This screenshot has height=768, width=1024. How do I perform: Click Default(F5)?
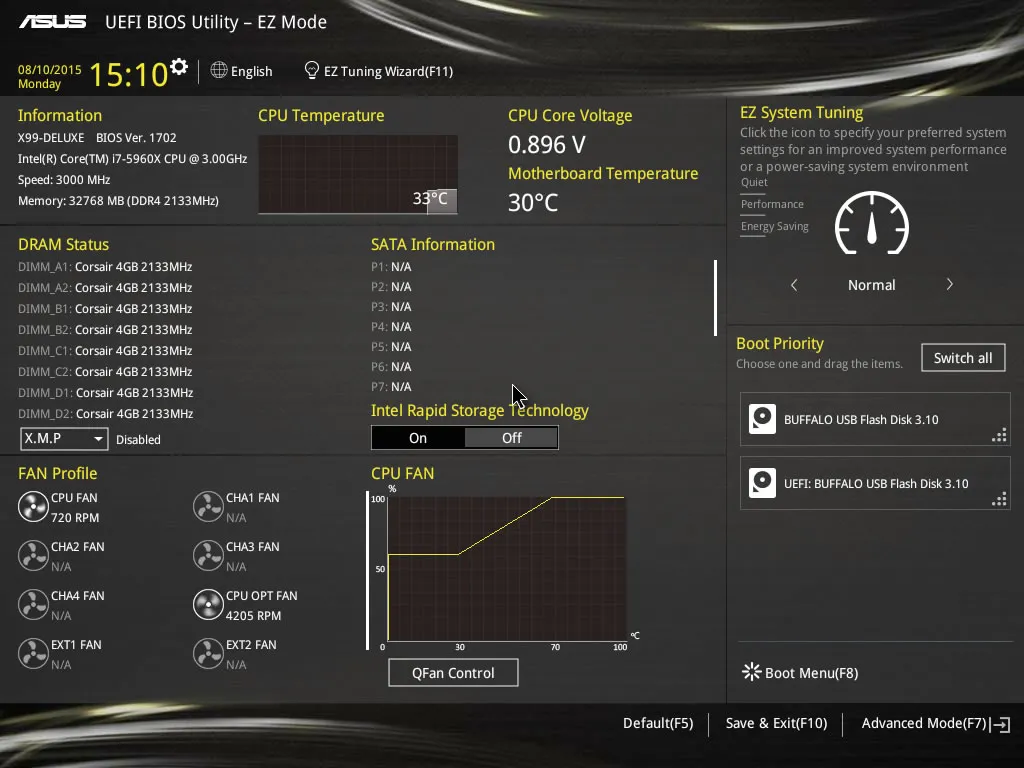coord(658,724)
